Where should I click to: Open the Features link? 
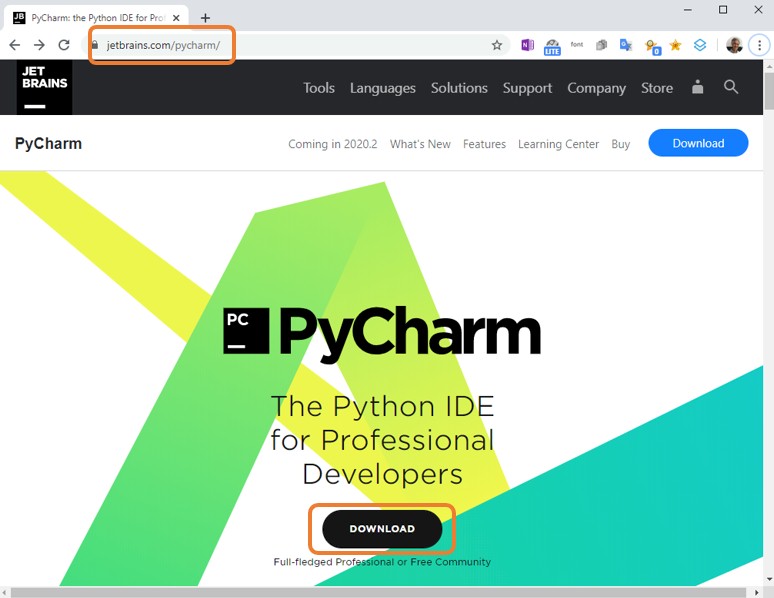click(x=484, y=144)
